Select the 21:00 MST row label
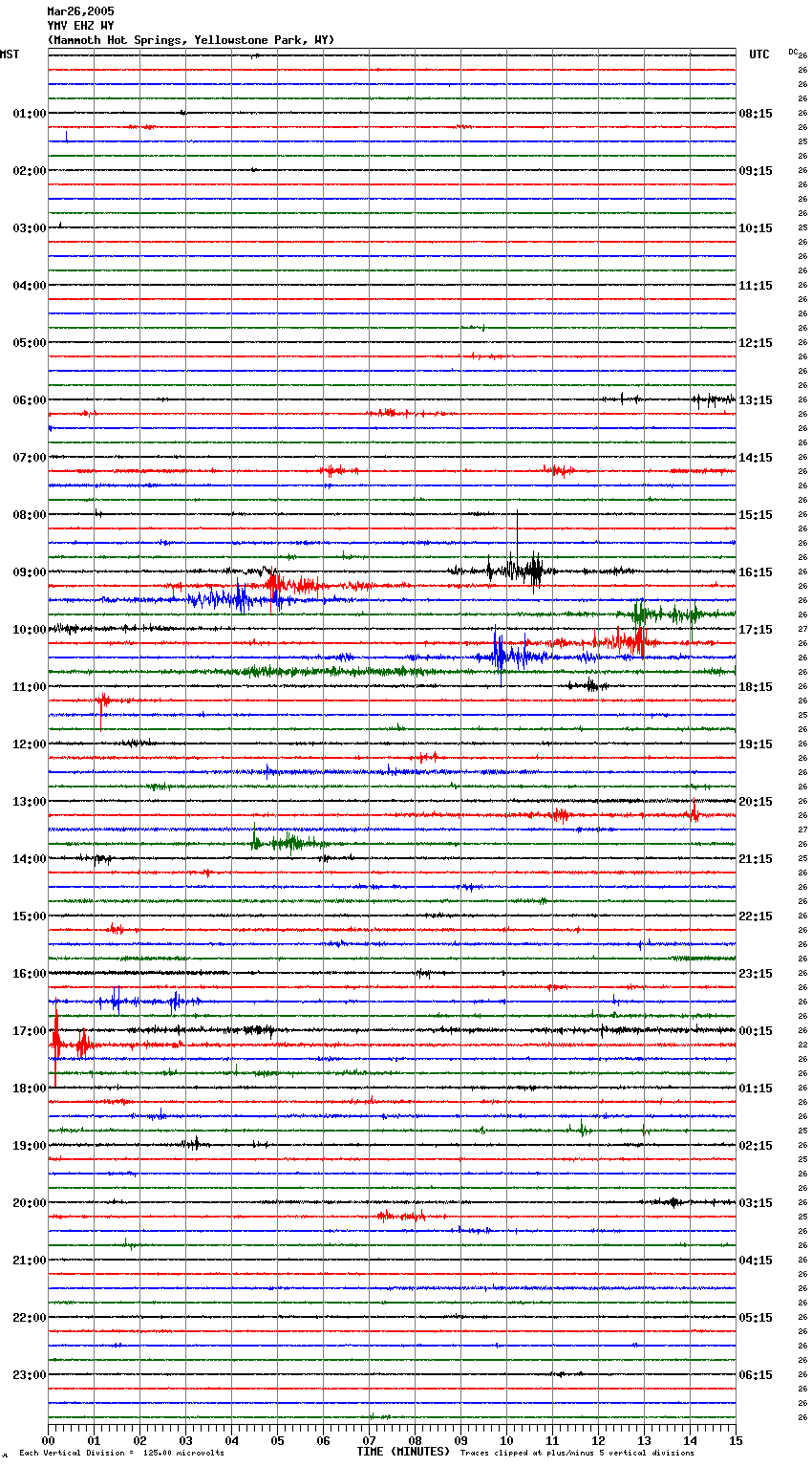The image size is (812, 1466). 30,1261
